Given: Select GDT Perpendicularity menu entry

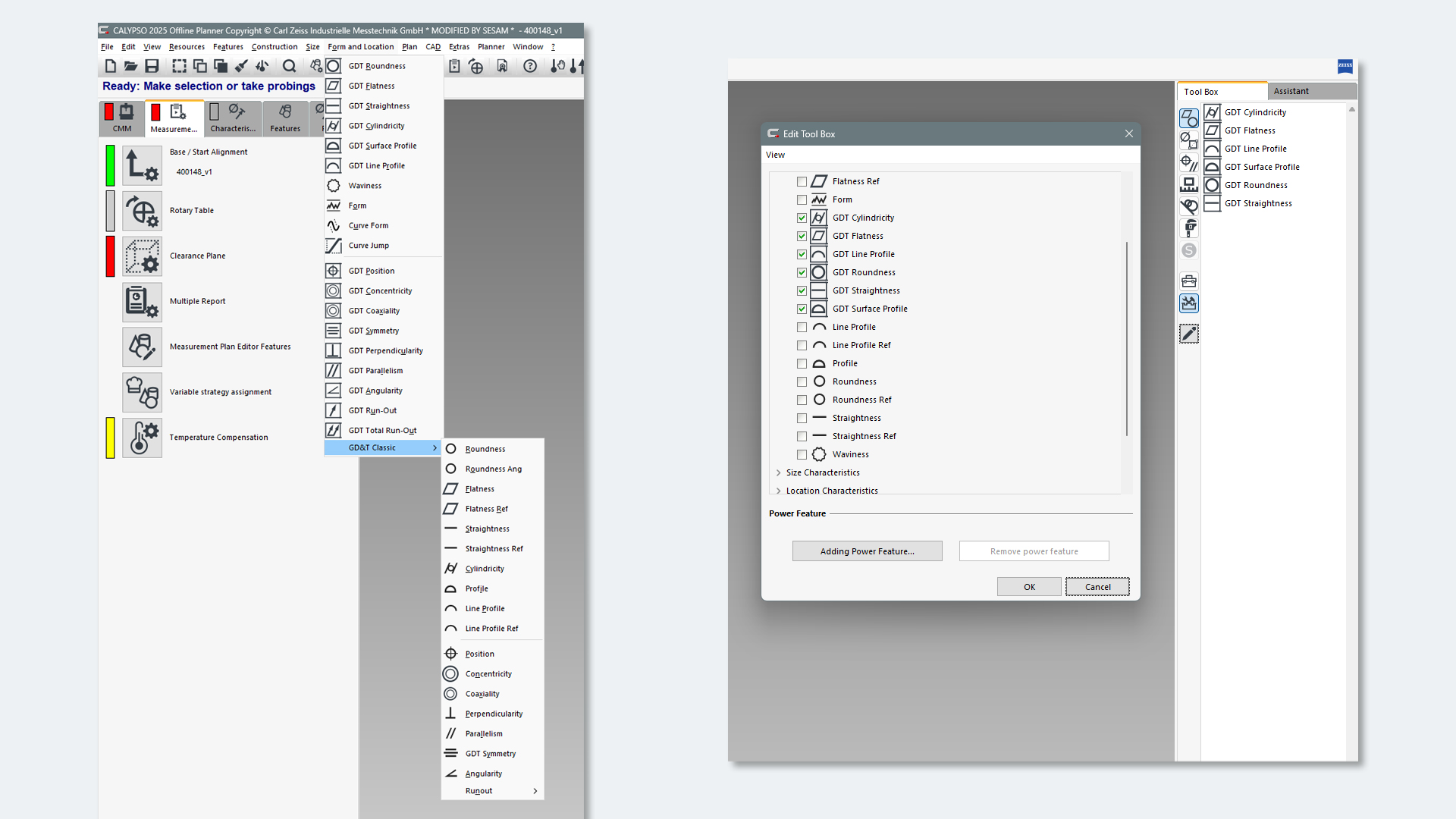Looking at the screenshot, I should coord(385,351).
